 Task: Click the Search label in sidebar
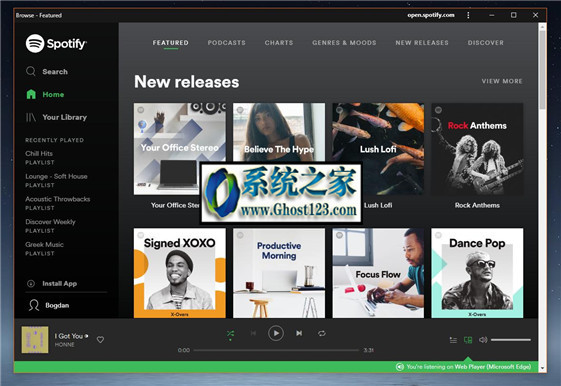tap(55, 72)
